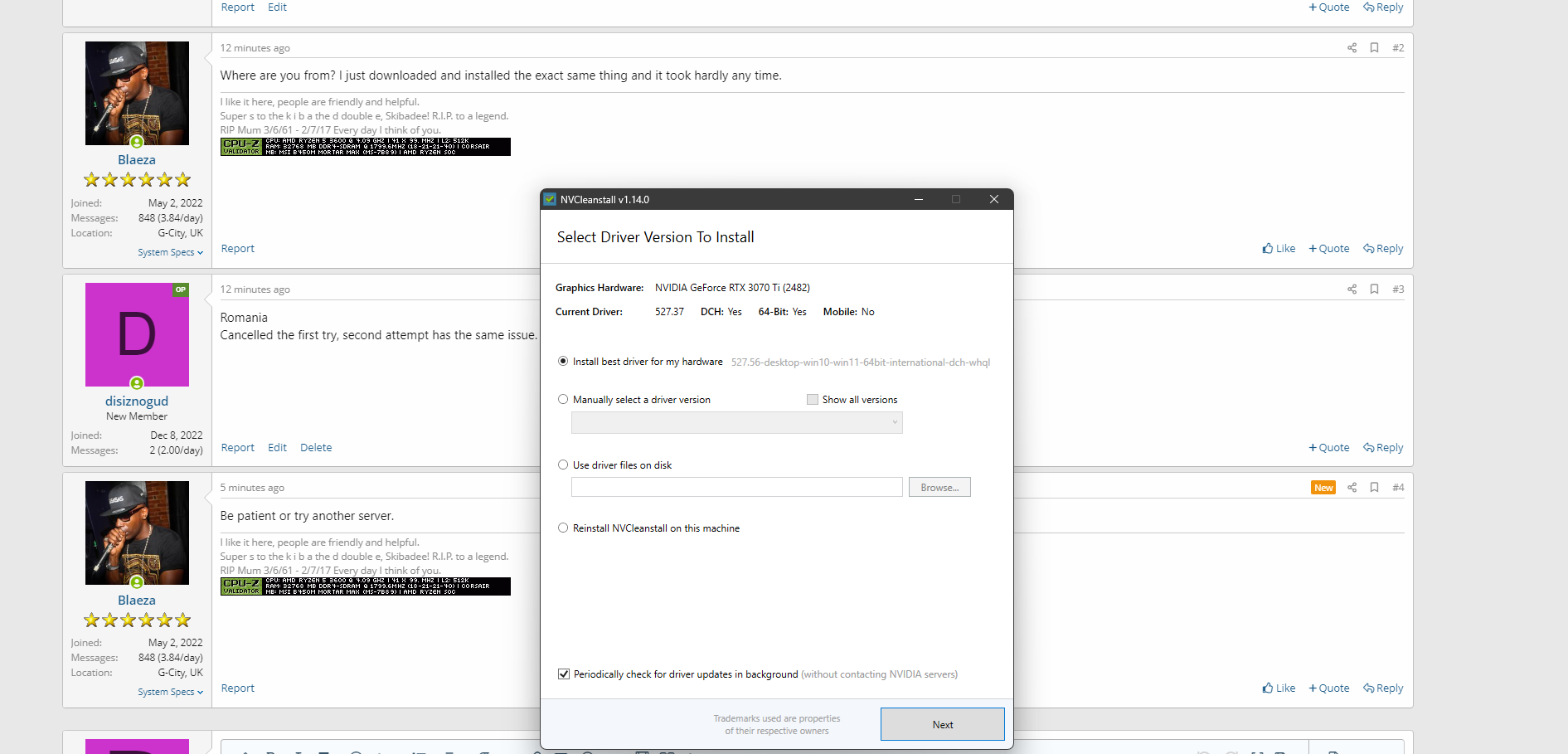Image resolution: width=1568 pixels, height=754 pixels.
Task: Close the NVCleanstall window
Action: coord(994,199)
